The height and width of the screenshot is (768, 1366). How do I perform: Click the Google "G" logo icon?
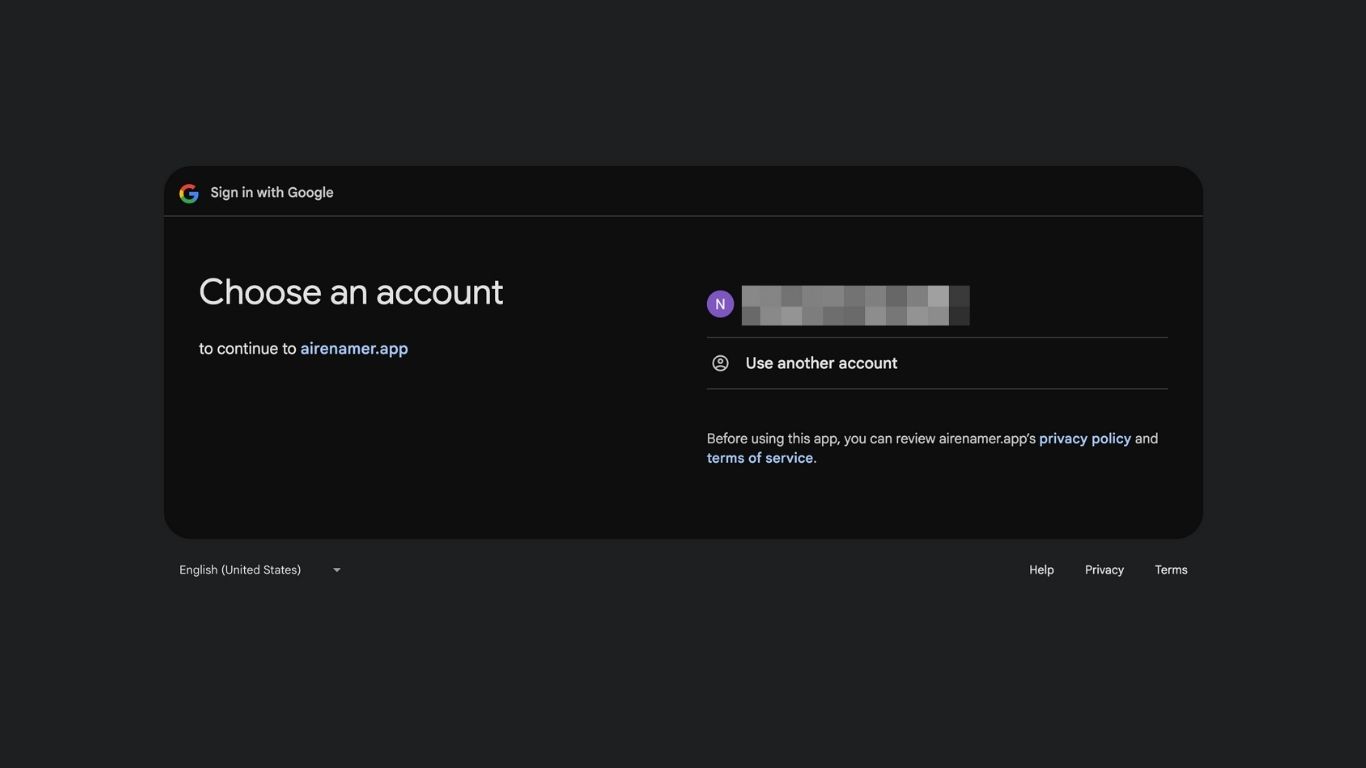(x=188, y=192)
